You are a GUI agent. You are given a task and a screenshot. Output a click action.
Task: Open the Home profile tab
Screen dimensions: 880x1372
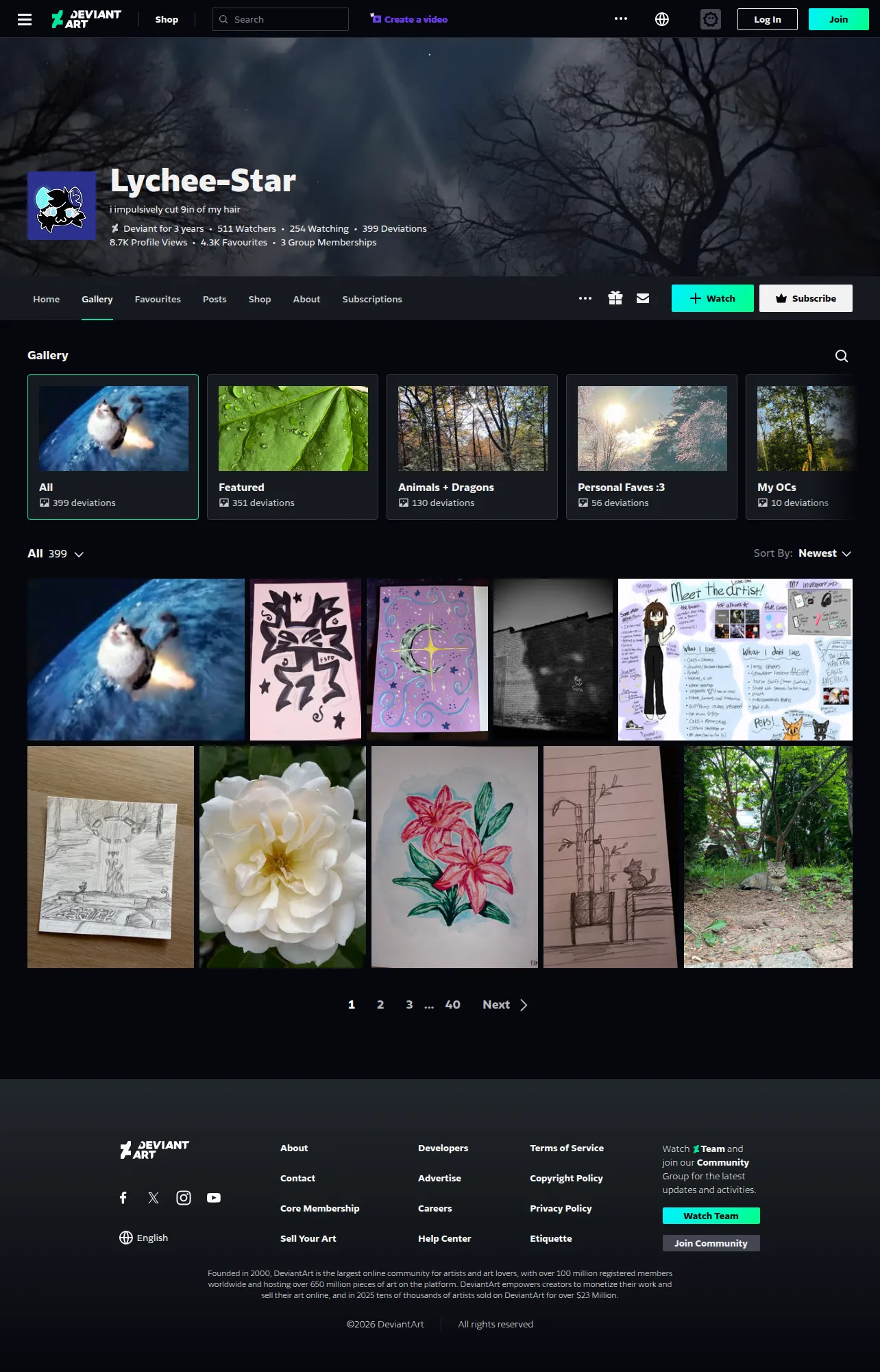[47, 299]
